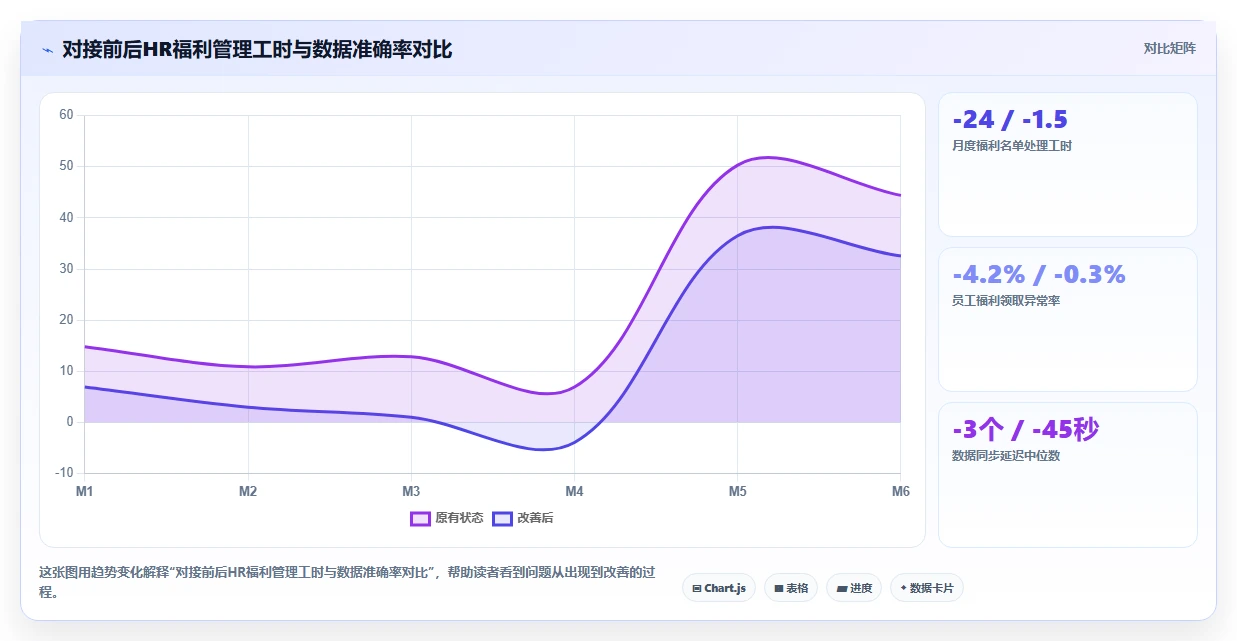Click the icon inside the Chart.js tag
The image size is (1237, 641).
697,589
